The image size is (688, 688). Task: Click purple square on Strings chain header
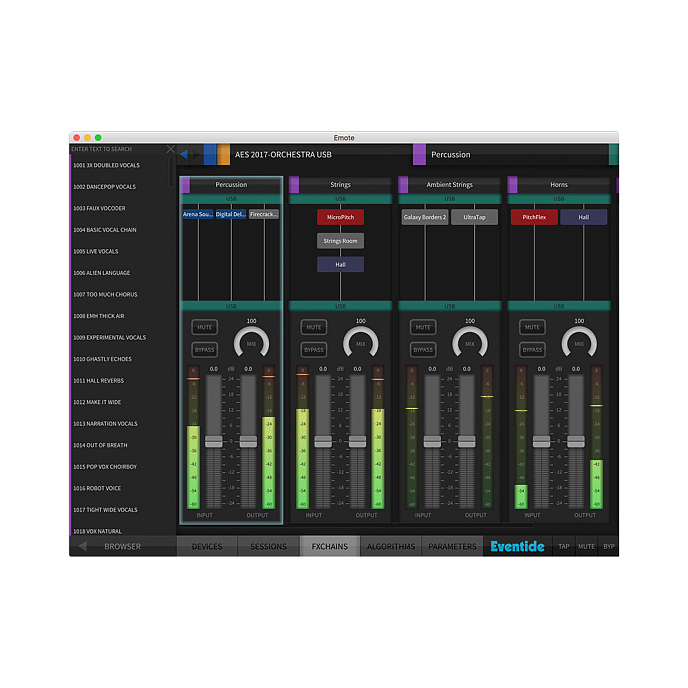click(294, 185)
